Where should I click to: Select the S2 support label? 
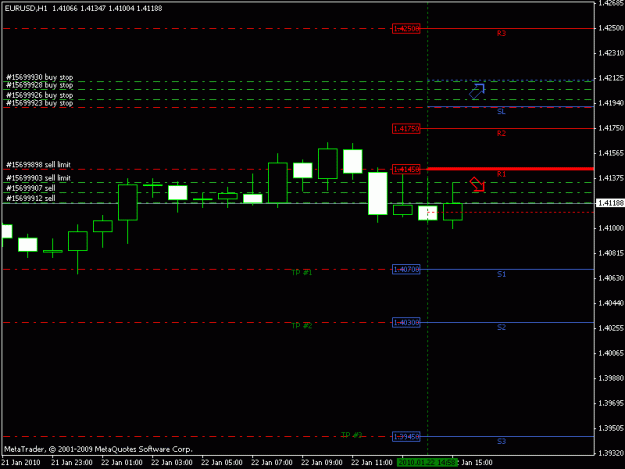(501, 327)
